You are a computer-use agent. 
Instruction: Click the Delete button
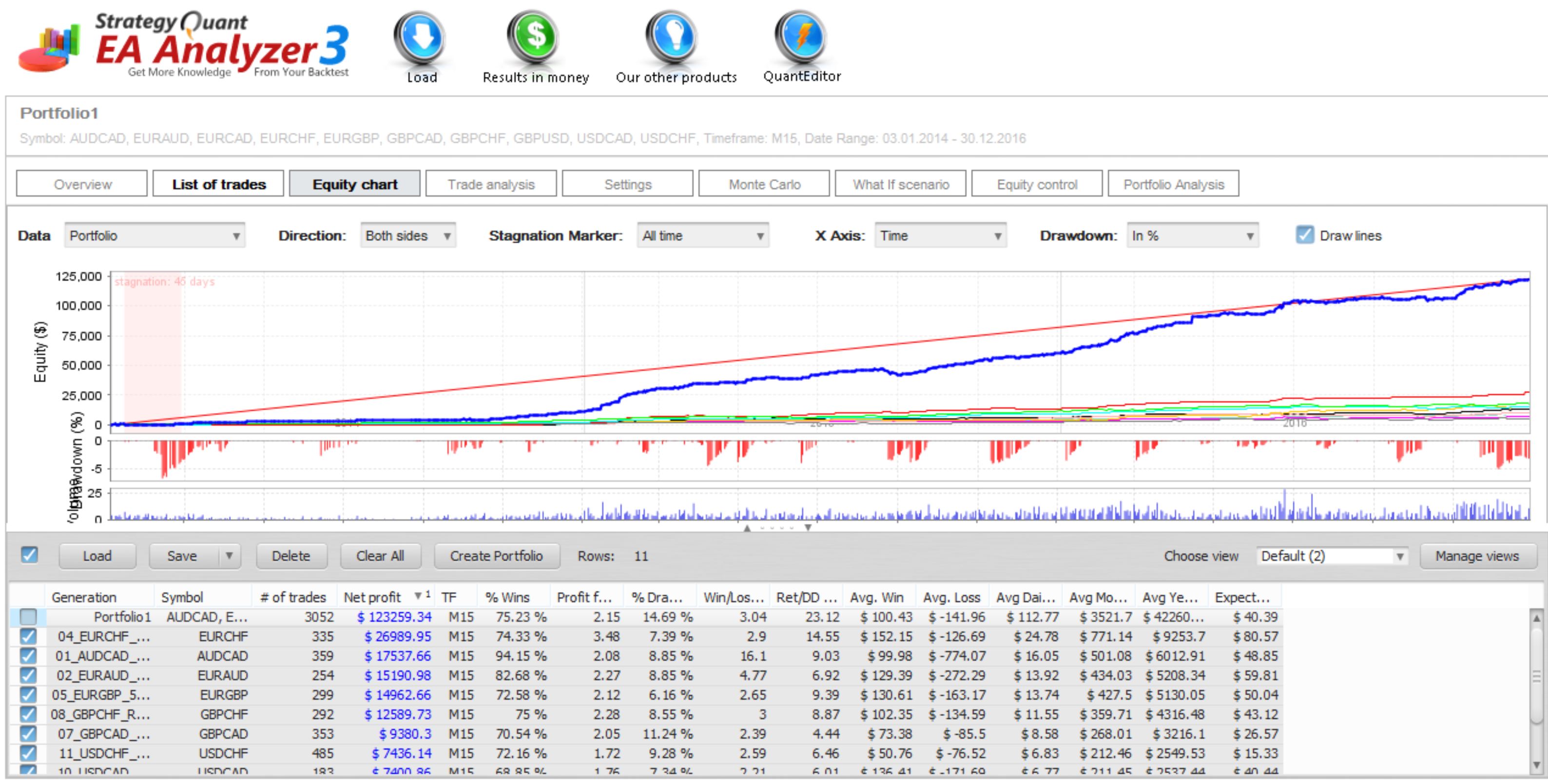(291, 555)
